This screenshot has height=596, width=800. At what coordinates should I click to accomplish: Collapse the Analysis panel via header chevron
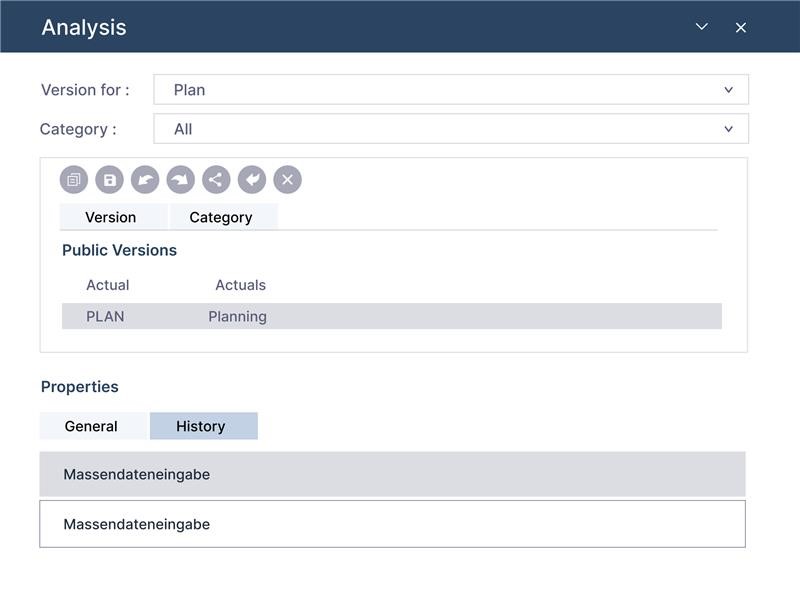704,27
